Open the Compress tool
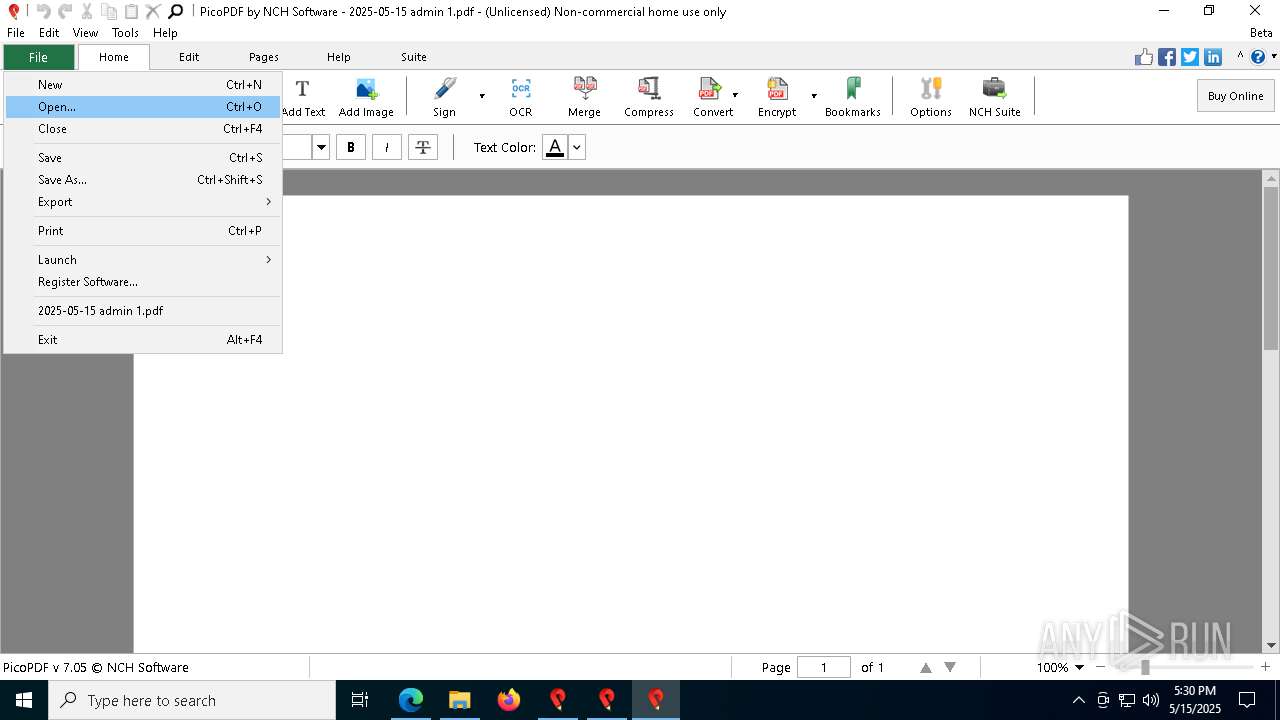 649,97
